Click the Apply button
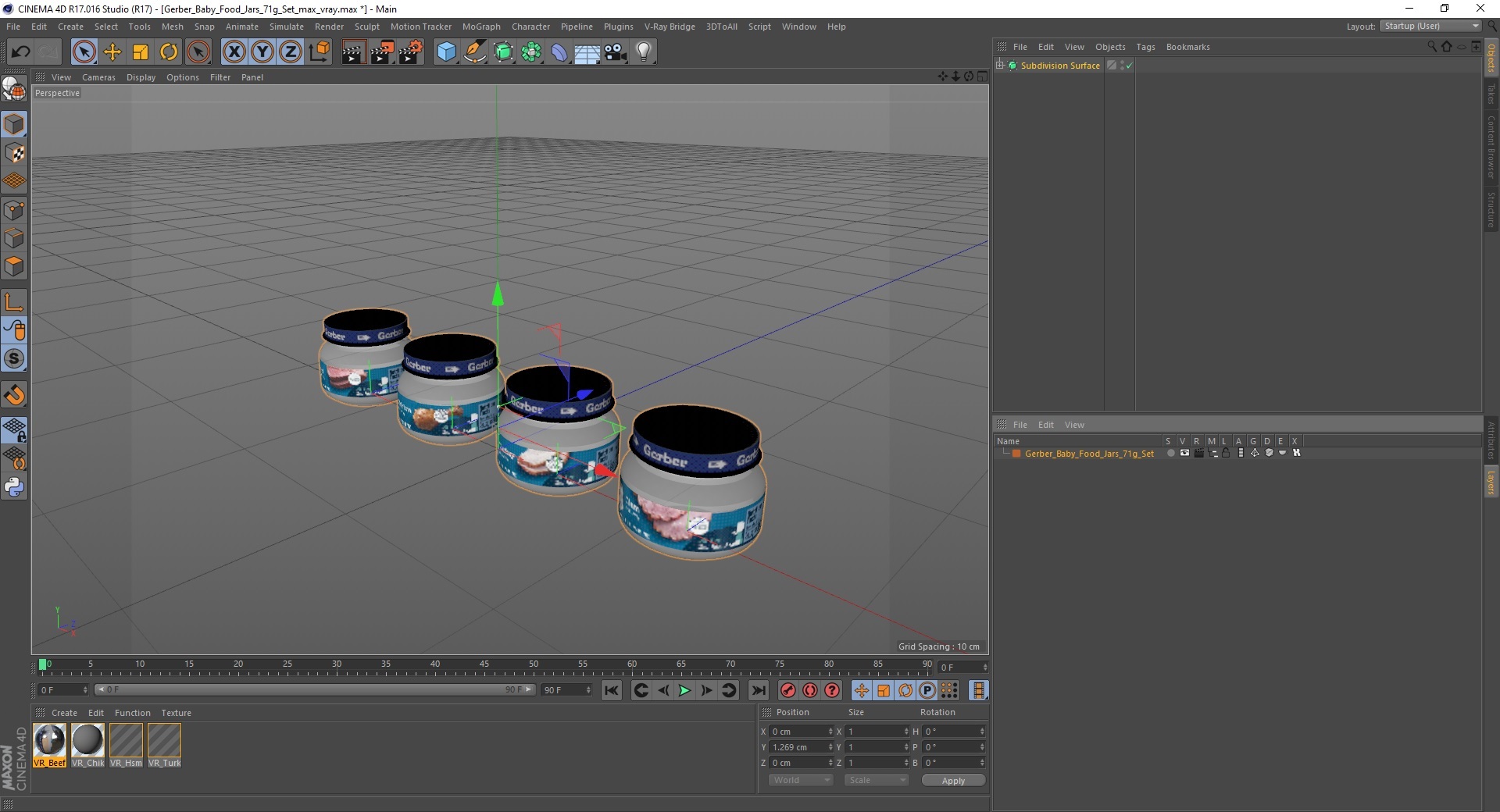Viewport: 1500px width, 812px height. pyautogui.click(x=953, y=781)
